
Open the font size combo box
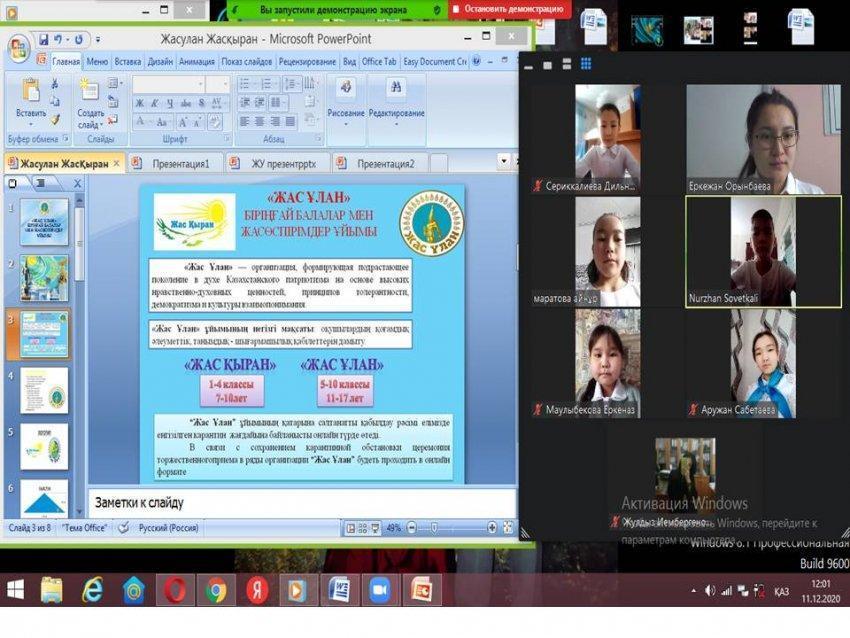218,84
